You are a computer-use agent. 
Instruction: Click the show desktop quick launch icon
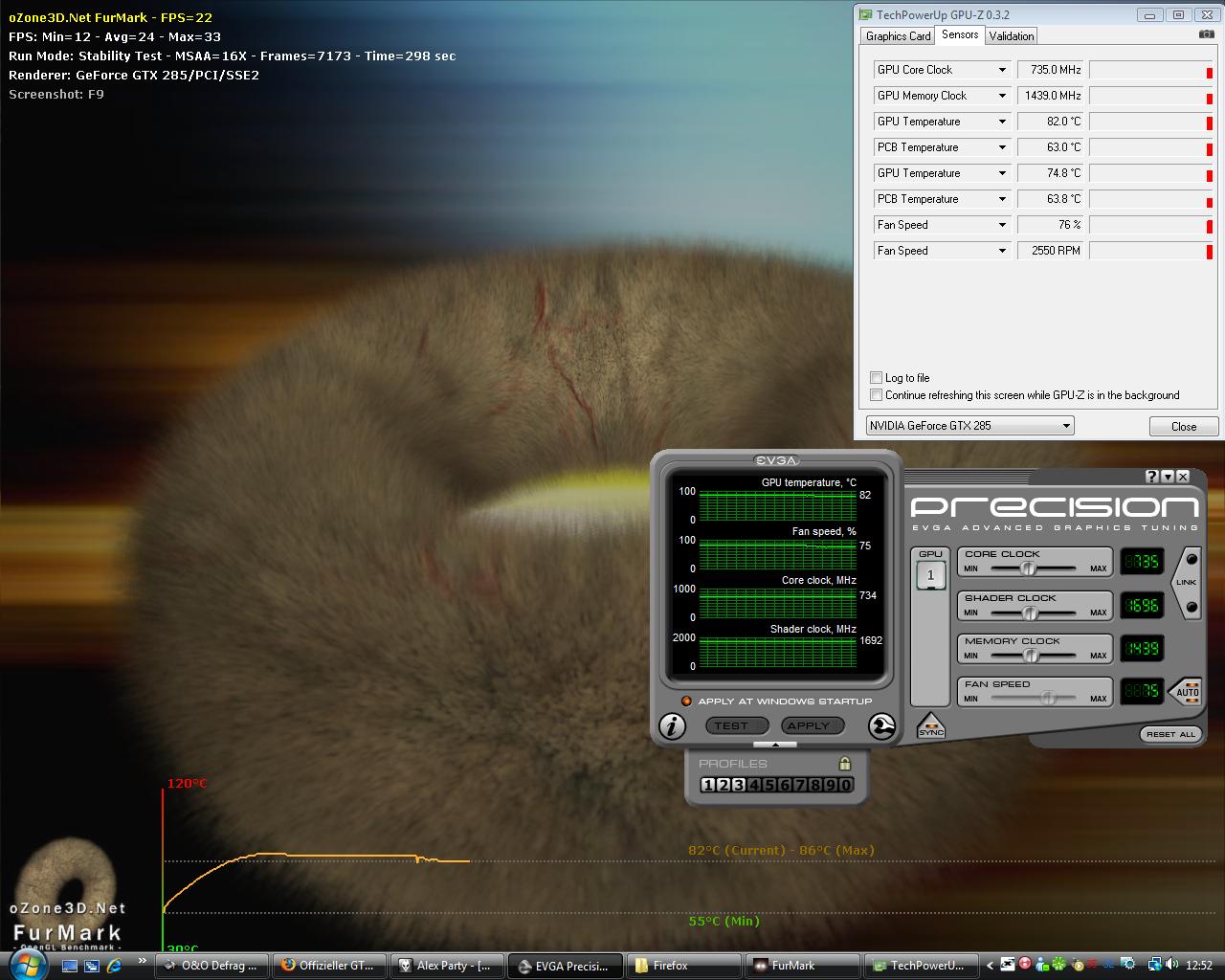tap(70, 966)
